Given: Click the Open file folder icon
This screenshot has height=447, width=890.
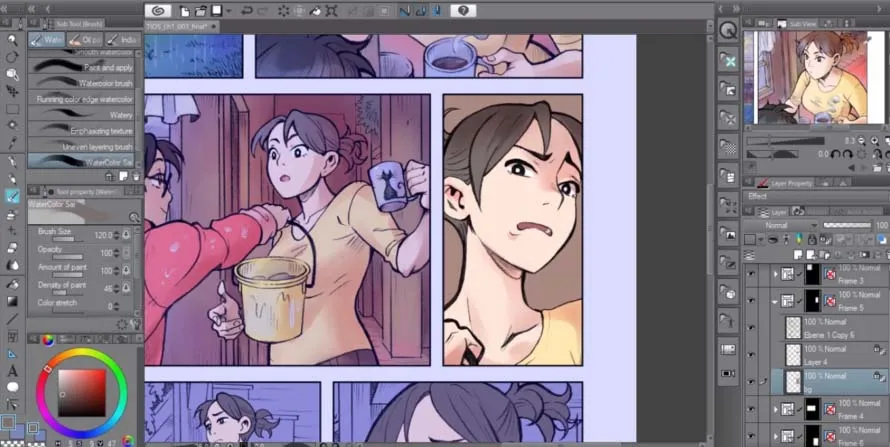Looking at the screenshot, I should click(x=200, y=11).
